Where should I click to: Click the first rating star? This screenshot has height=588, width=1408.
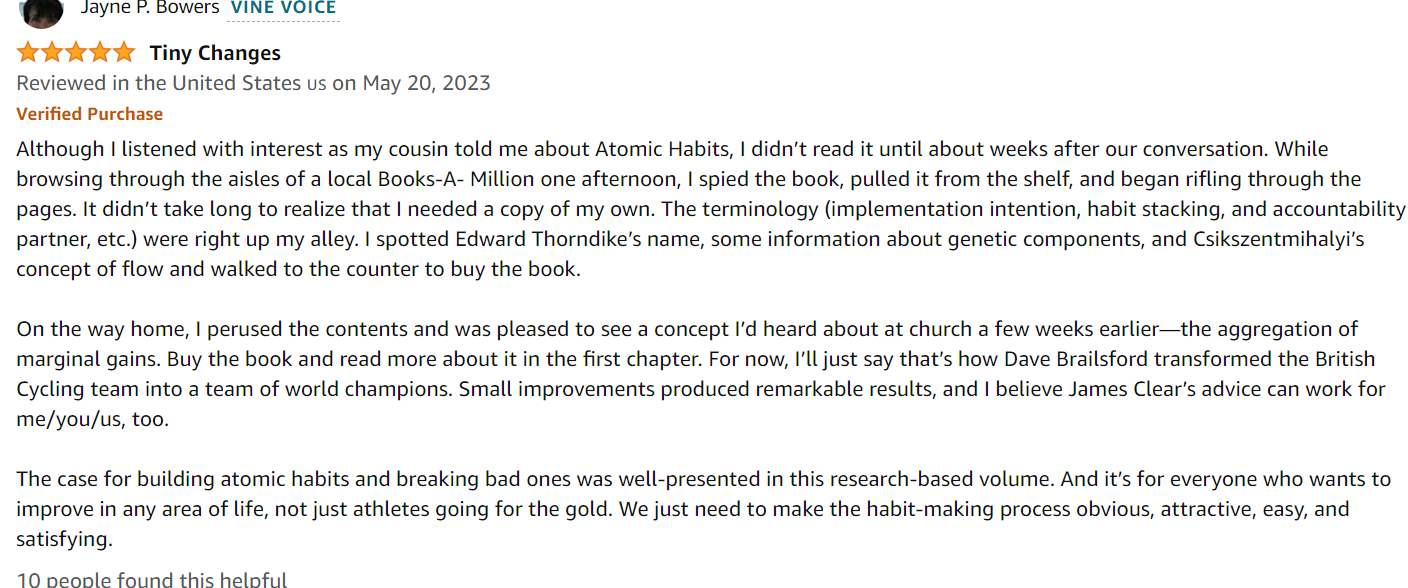(28, 53)
